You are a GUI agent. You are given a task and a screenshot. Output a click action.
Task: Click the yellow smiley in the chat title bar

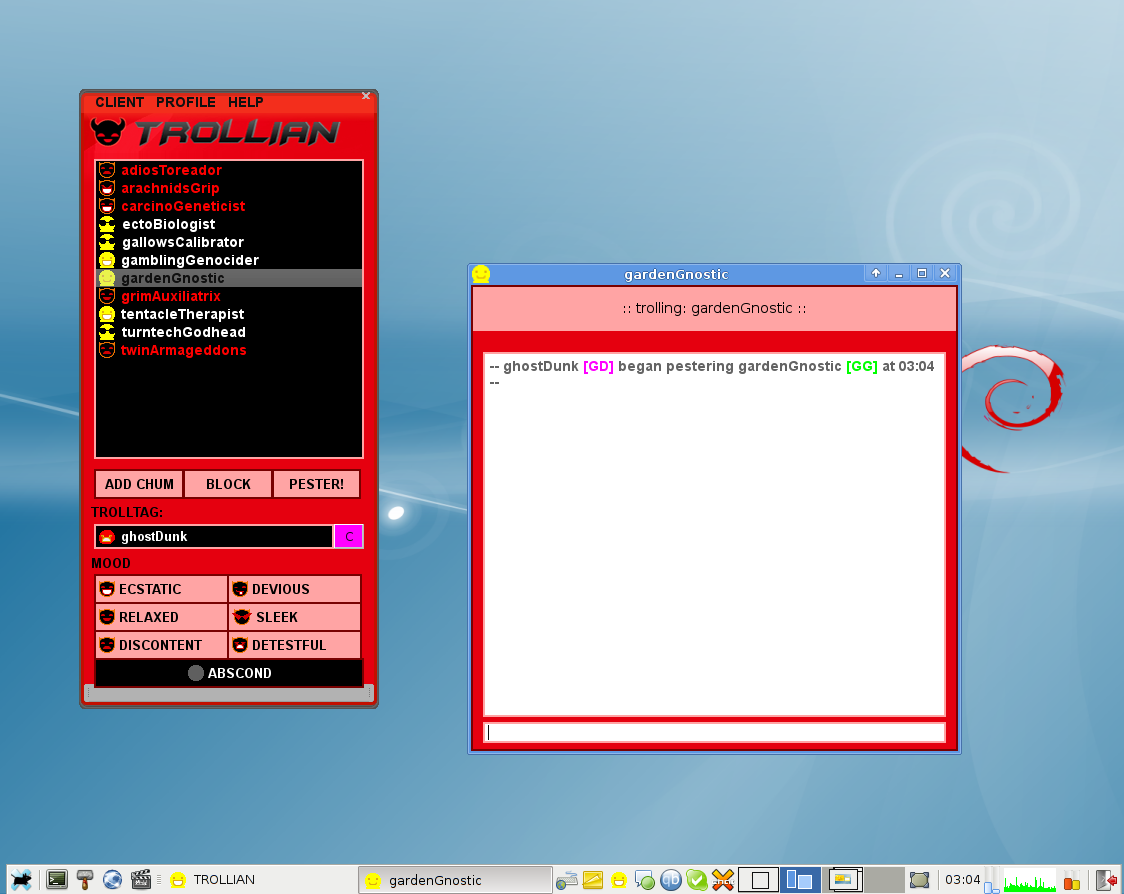tap(481, 274)
